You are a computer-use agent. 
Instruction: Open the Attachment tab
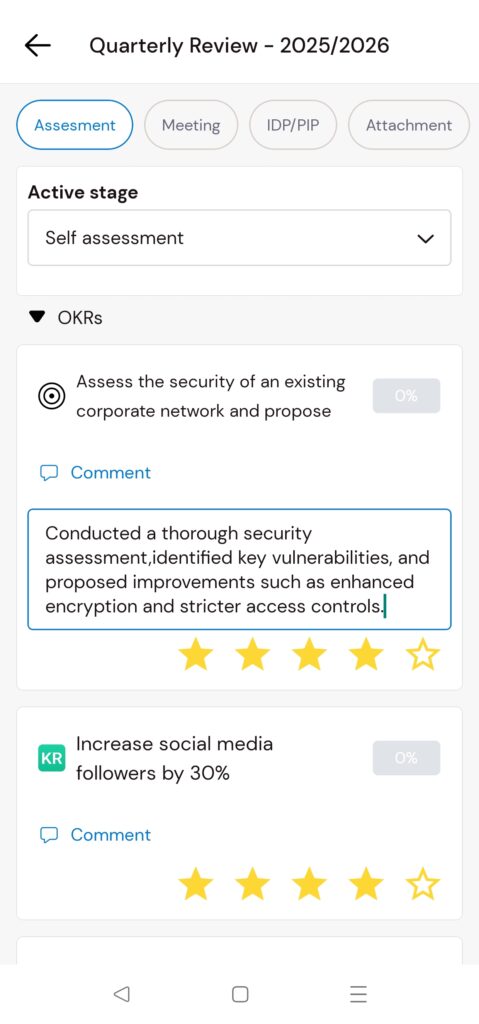(x=409, y=125)
